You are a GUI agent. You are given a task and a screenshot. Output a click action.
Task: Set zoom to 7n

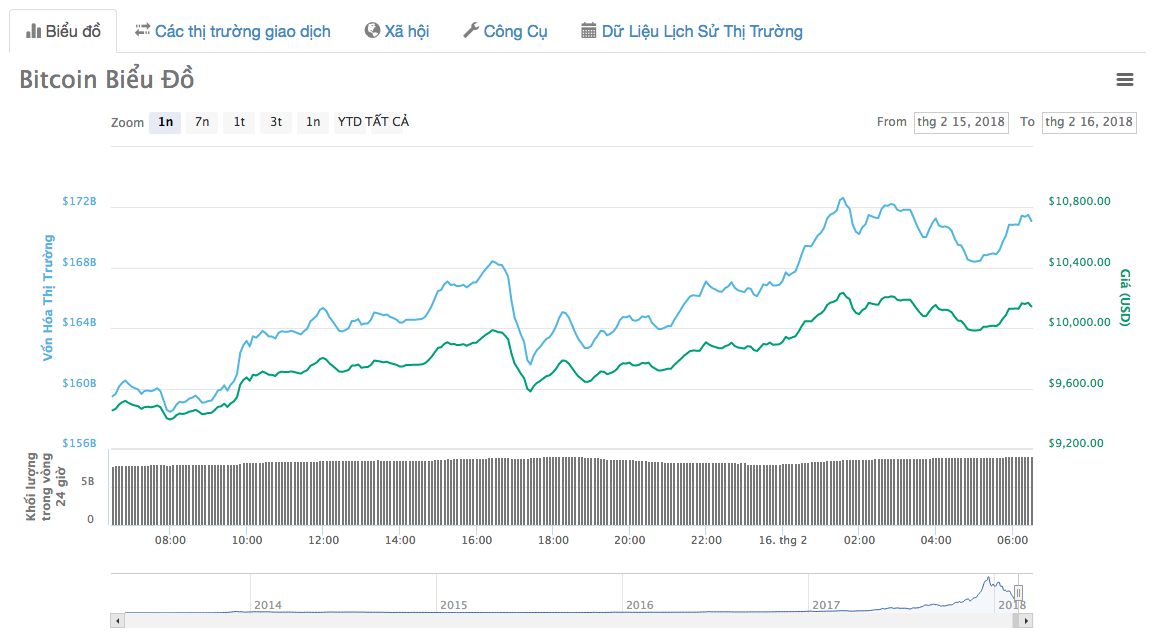pyautogui.click(x=202, y=122)
